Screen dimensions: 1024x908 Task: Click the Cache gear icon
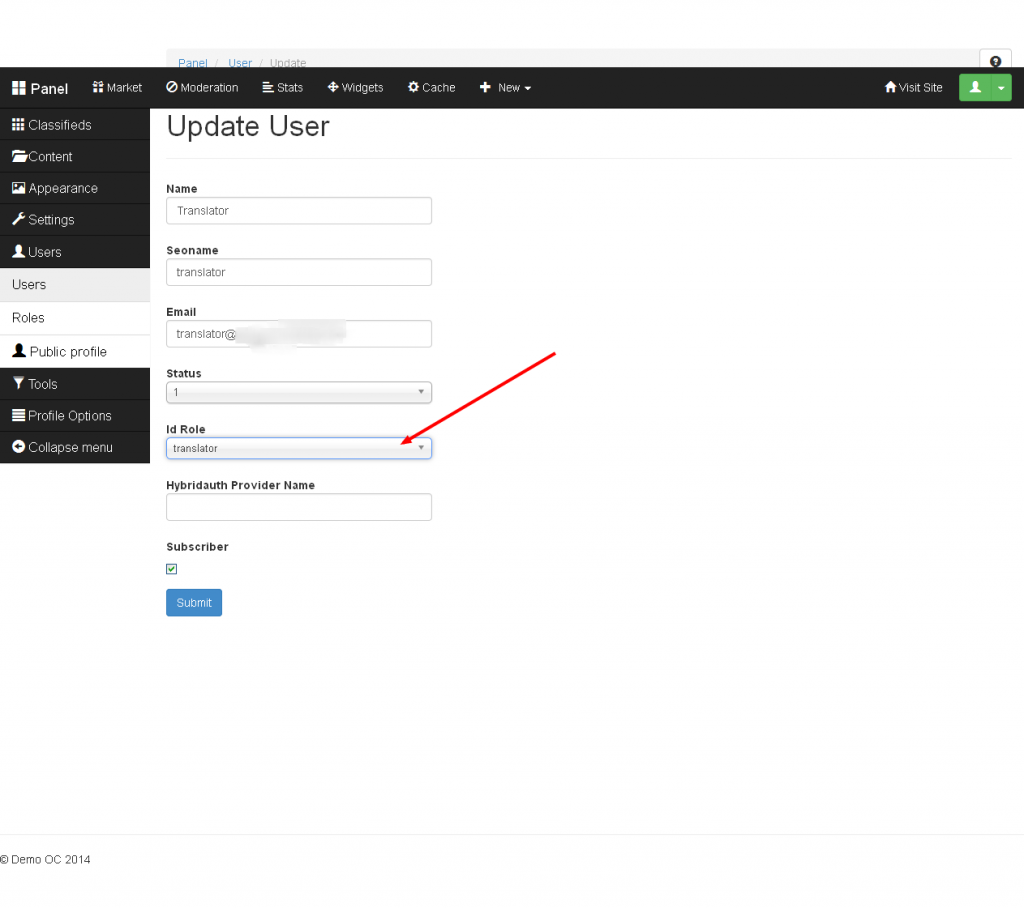[413, 88]
